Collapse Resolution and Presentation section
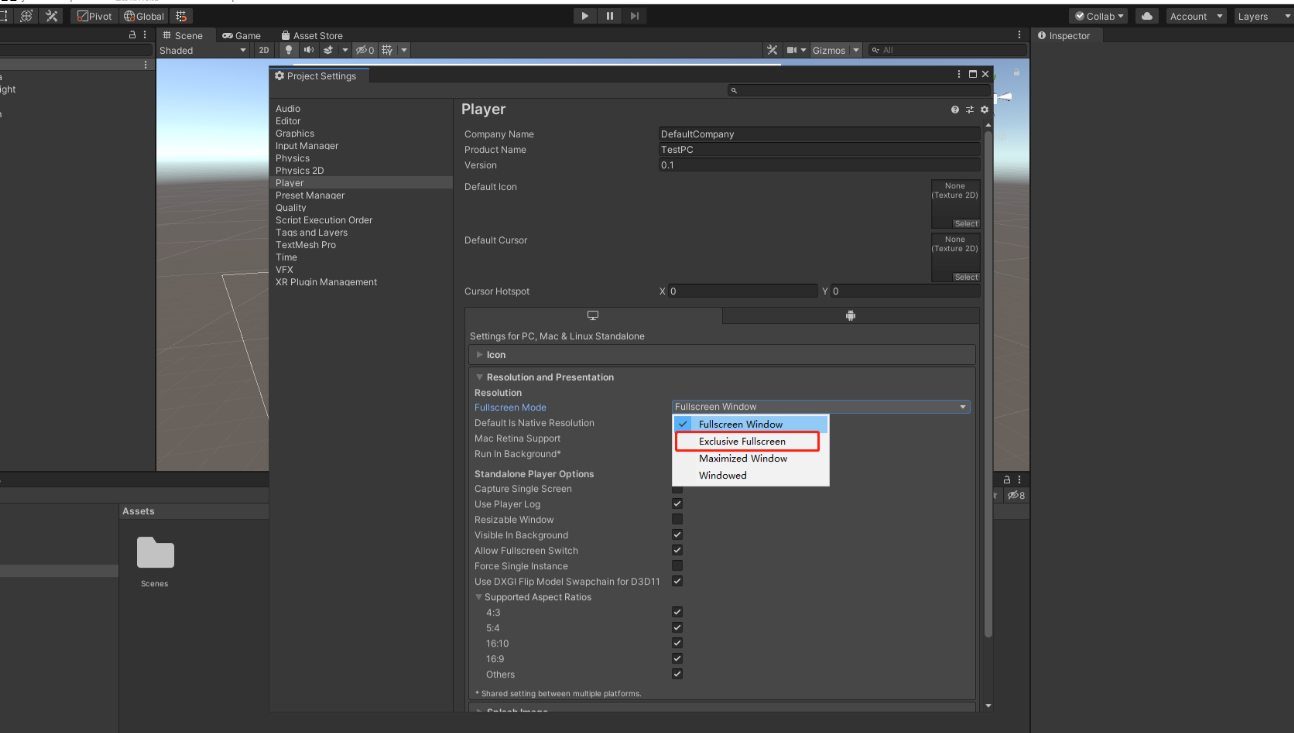1294x733 pixels. (x=544, y=377)
